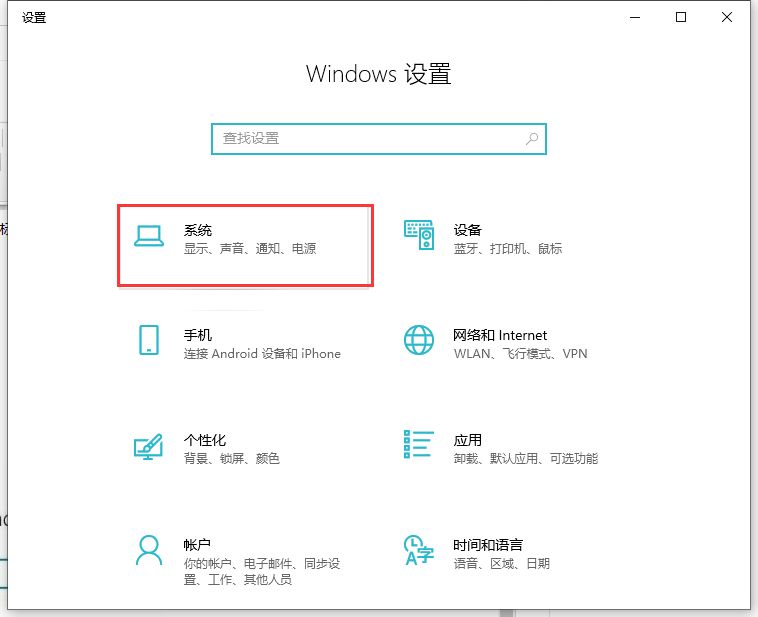Go to 网络和 Internet settings title
Viewport: 758px width, 617px height.
point(500,335)
